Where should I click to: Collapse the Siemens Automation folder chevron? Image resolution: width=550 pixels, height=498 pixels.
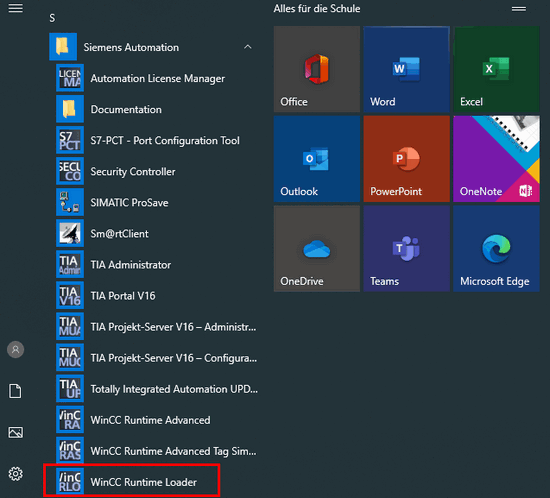248,47
